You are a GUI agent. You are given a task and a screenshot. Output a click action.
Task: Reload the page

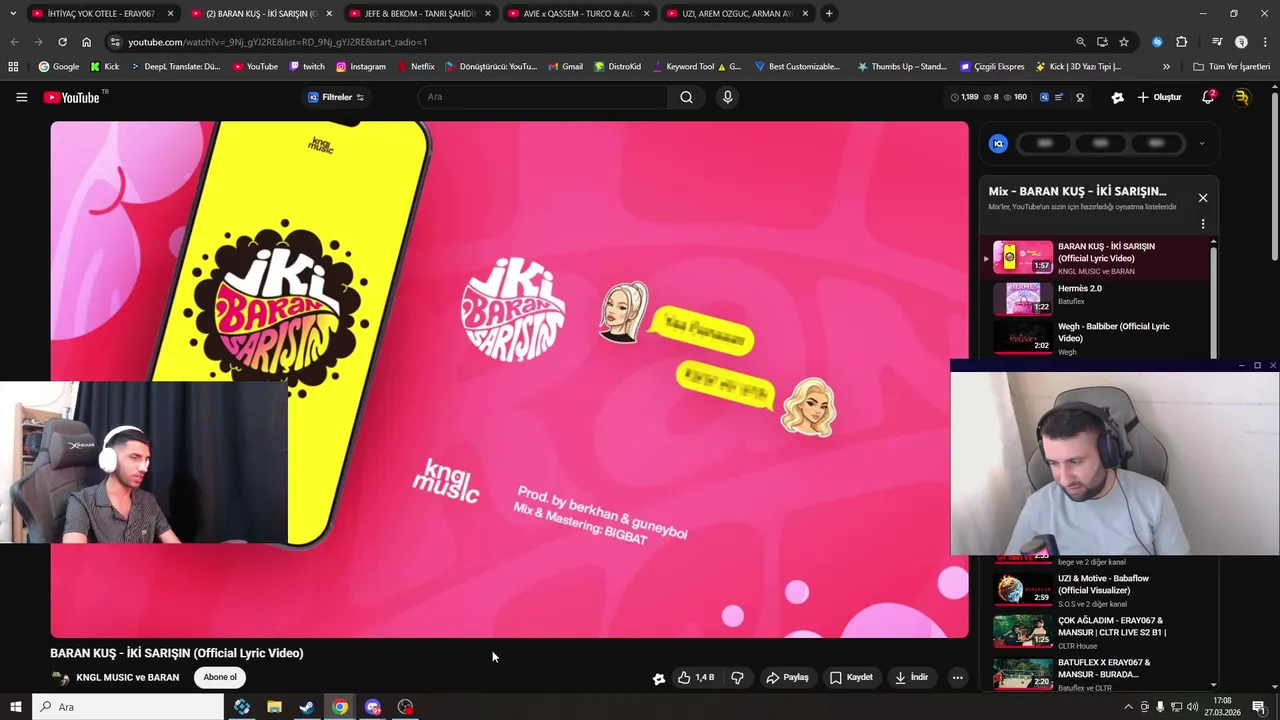coord(62,42)
